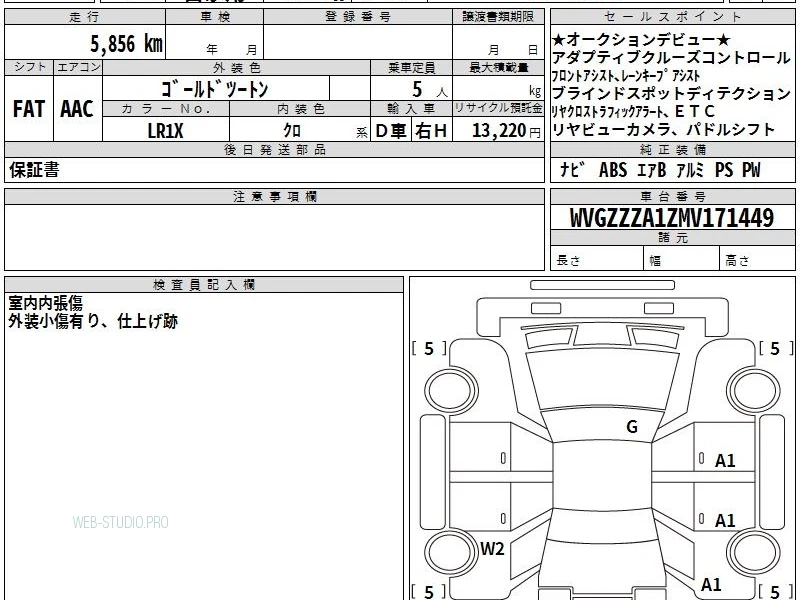Click the 車台番号 header
The width and height of the screenshot is (800, 600).
pyautogui.click(x=672, y=196)
